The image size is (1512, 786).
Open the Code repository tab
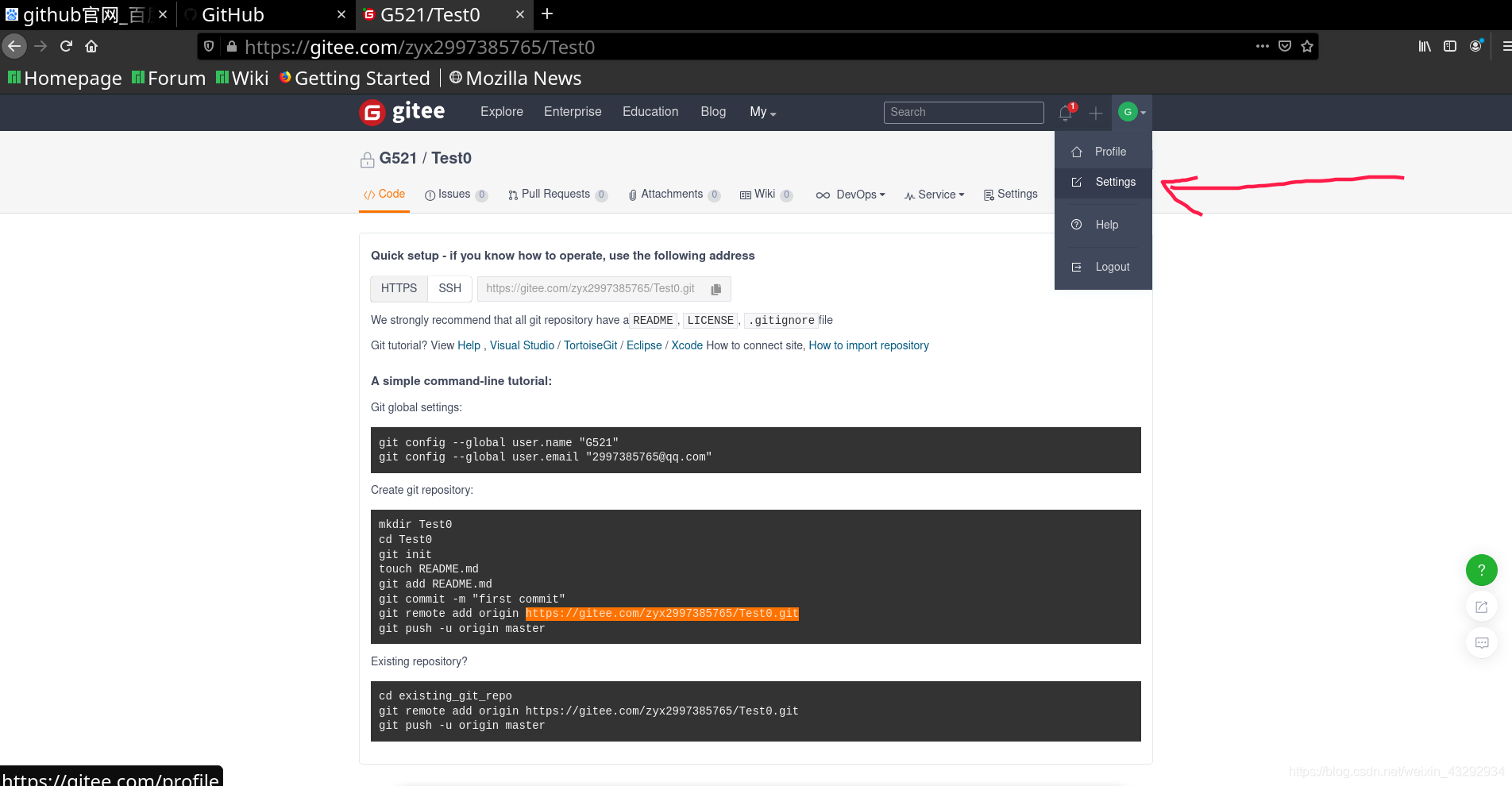click(x=384, y=195)
